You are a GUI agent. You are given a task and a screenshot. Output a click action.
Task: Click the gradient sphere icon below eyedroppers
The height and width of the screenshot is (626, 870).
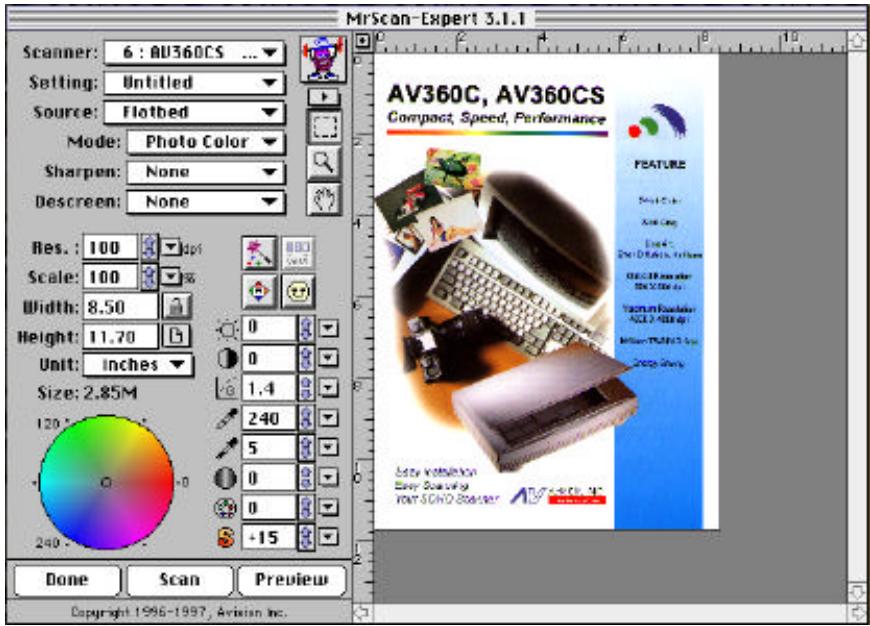click(226, 478)
